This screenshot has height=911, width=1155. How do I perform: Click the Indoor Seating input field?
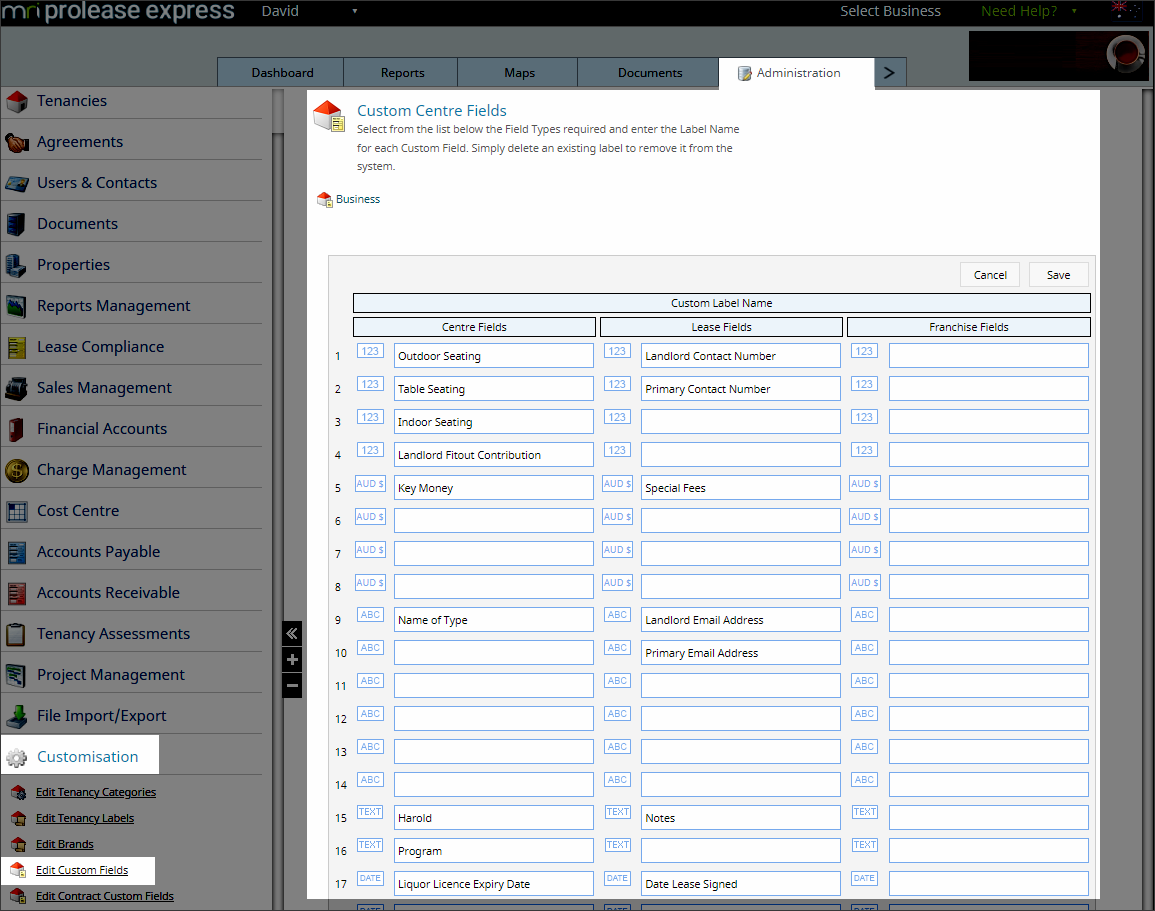pyautogui.click(x=494, y=422)
